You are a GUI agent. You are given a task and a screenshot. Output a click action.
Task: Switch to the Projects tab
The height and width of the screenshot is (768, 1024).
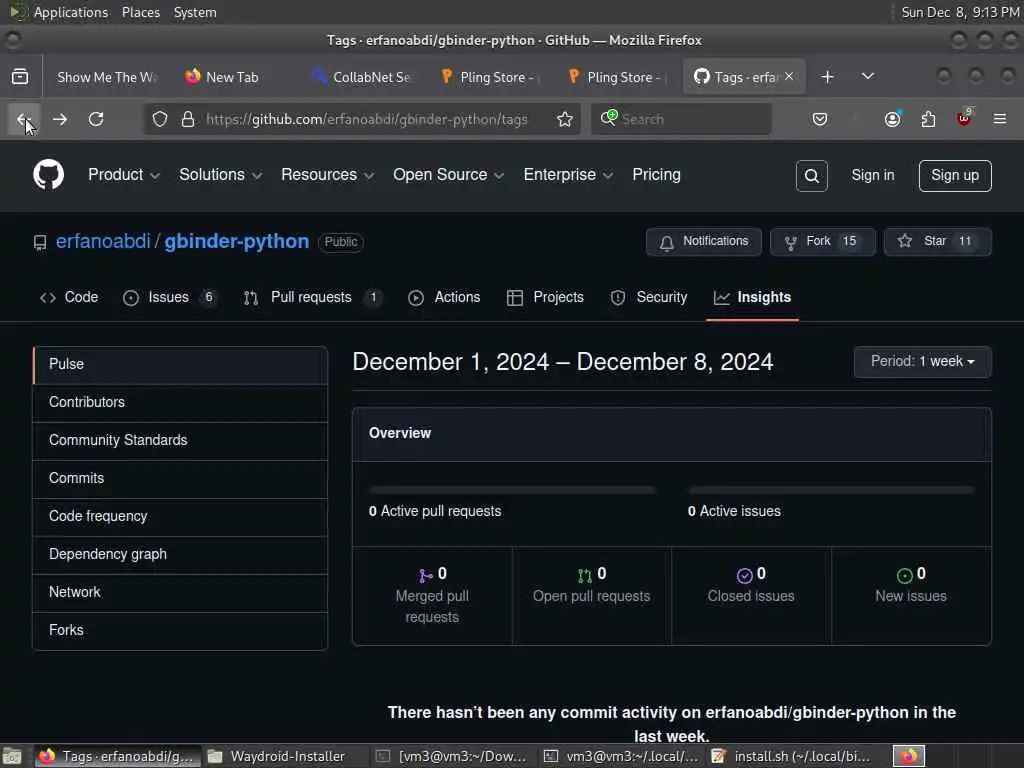coord(545,297)
